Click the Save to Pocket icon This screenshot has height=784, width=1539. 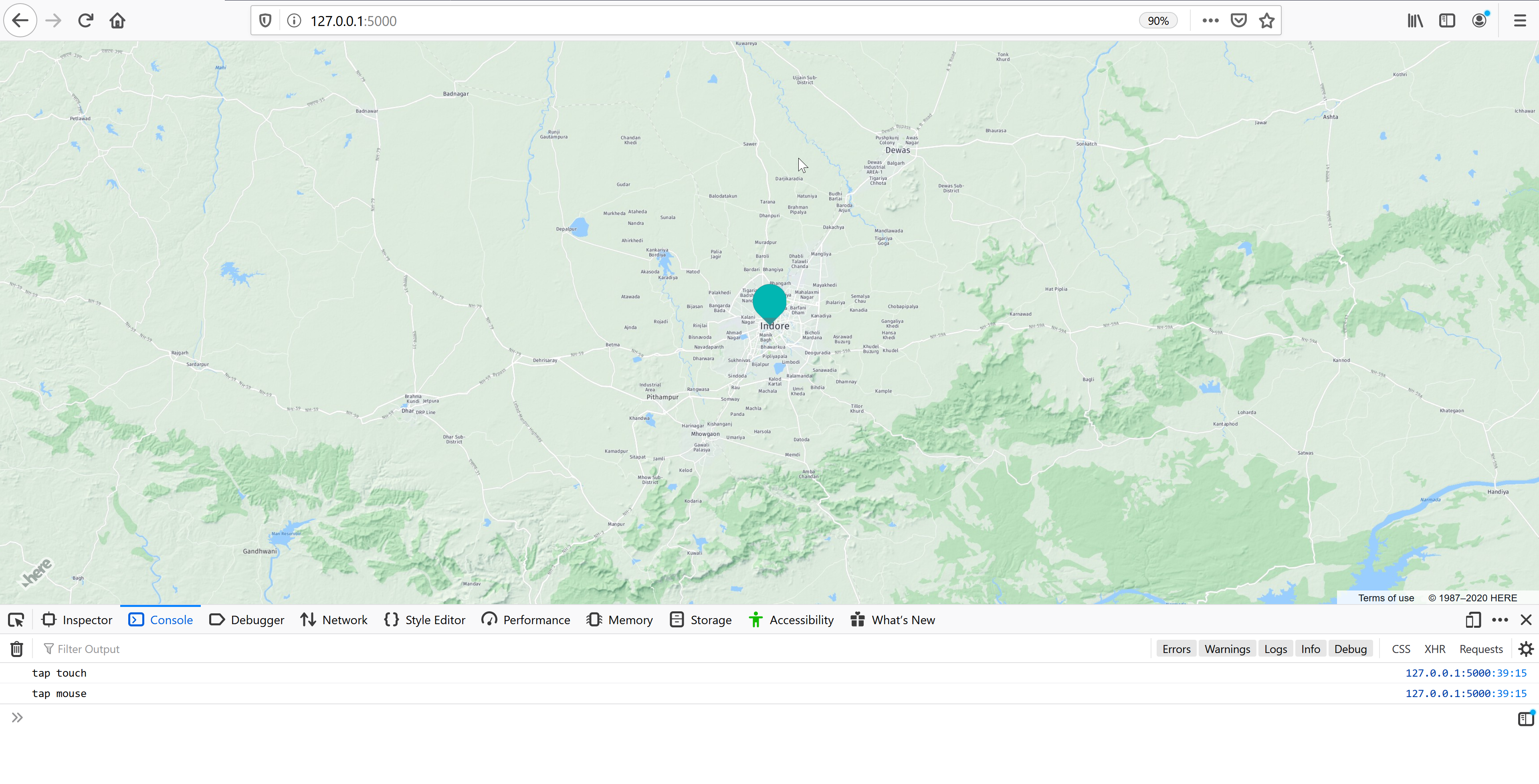tap(1238, 21)
